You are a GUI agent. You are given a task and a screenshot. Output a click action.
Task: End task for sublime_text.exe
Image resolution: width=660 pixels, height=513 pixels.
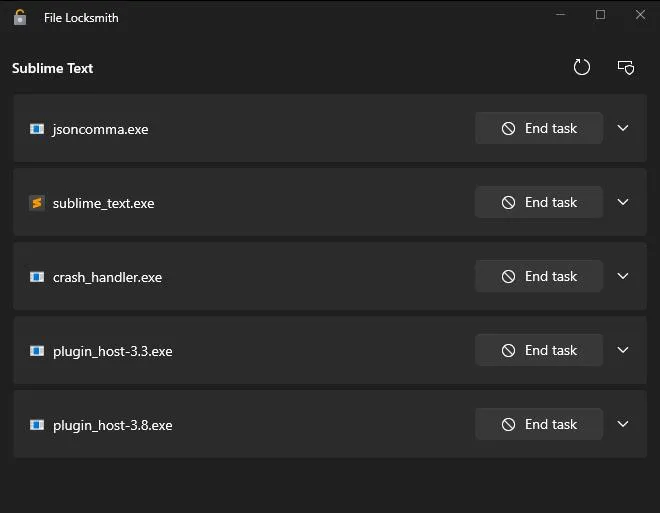coord(539,202)
